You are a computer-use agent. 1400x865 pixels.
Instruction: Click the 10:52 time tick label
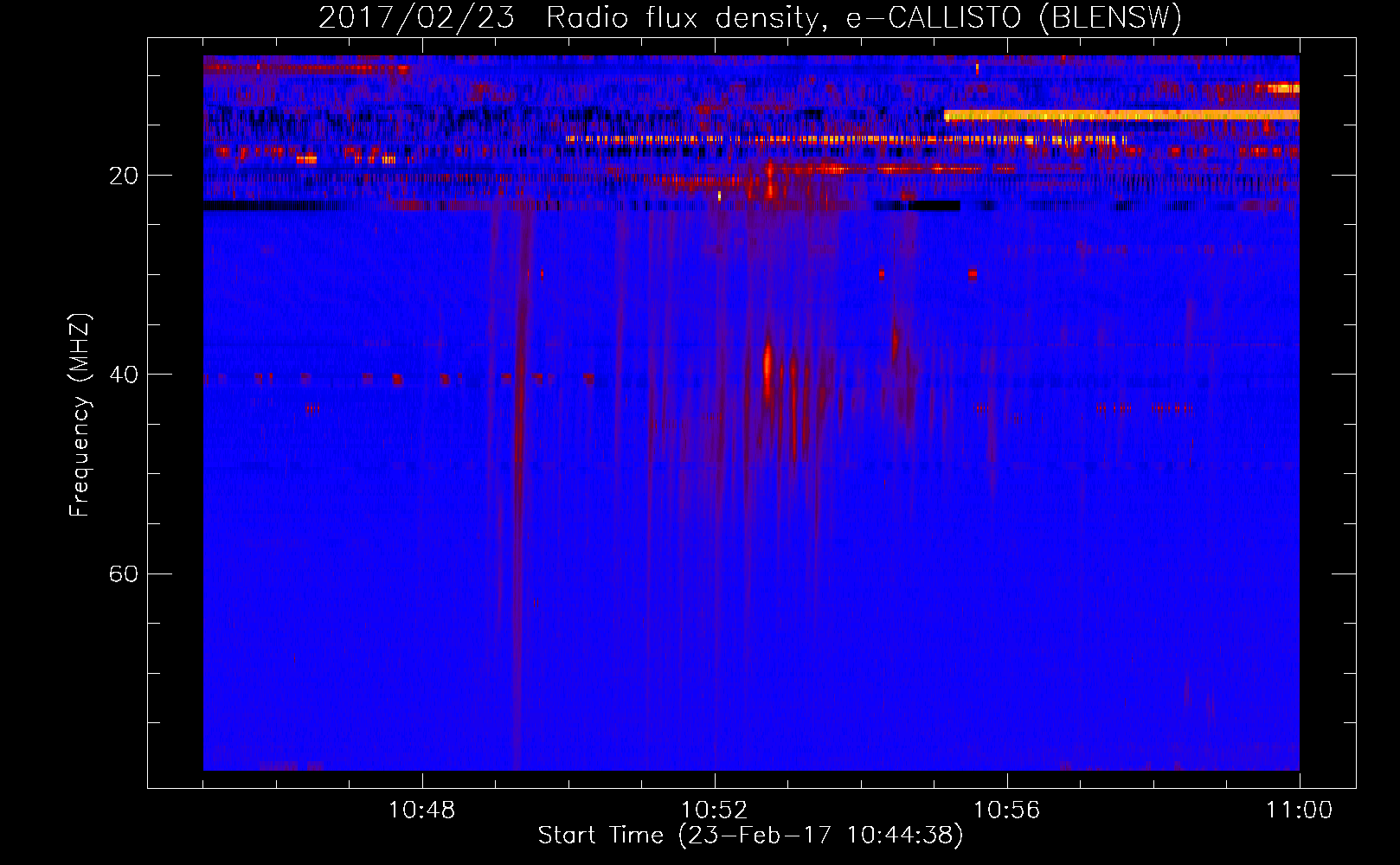[x=715, y=810]
